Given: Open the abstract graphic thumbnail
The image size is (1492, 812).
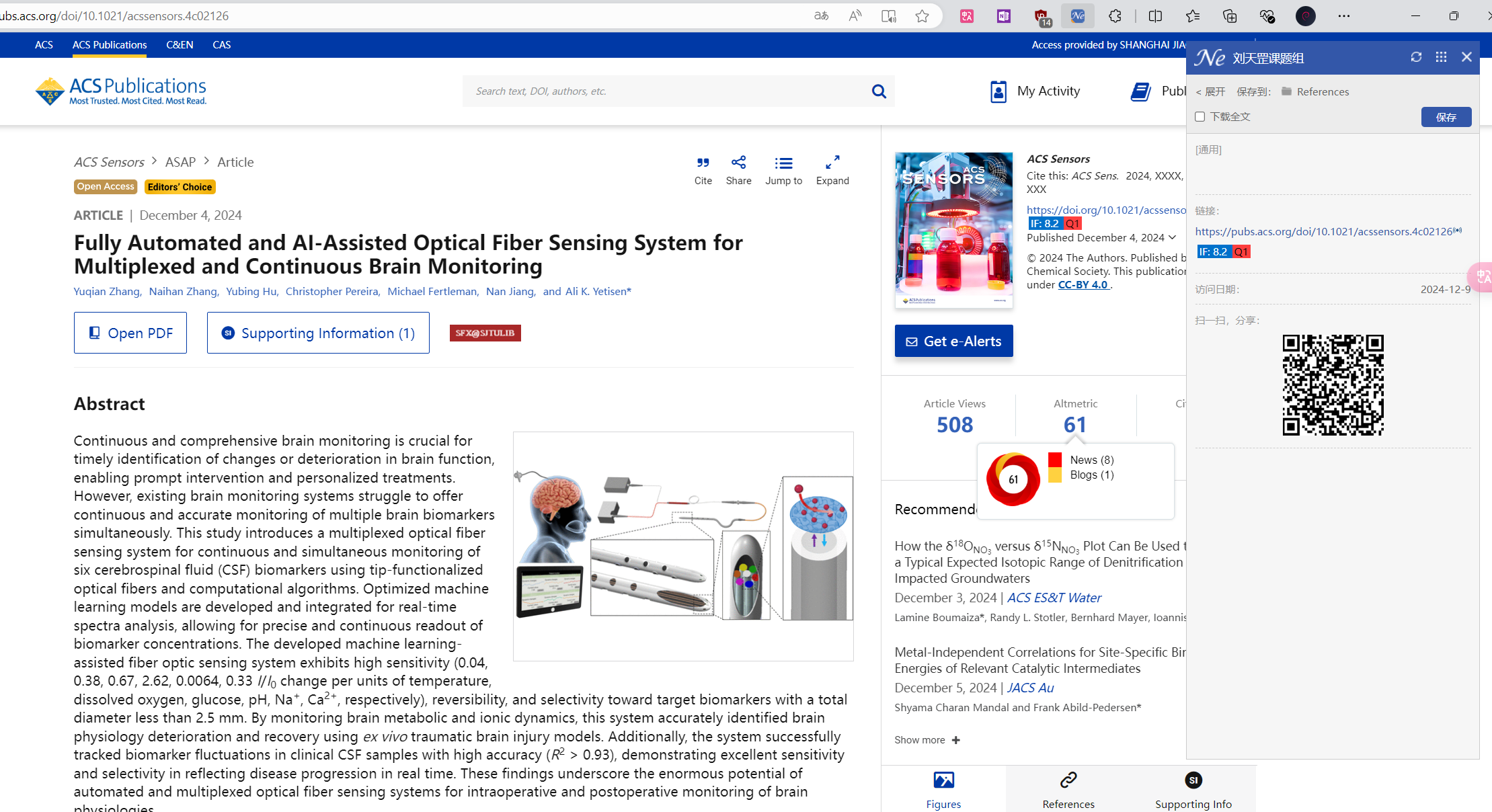Looking at the screenshot, I should 683,546.
